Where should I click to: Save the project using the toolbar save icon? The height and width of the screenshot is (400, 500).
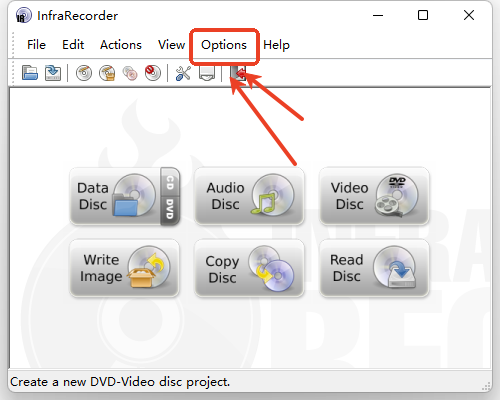click(53, 73)
